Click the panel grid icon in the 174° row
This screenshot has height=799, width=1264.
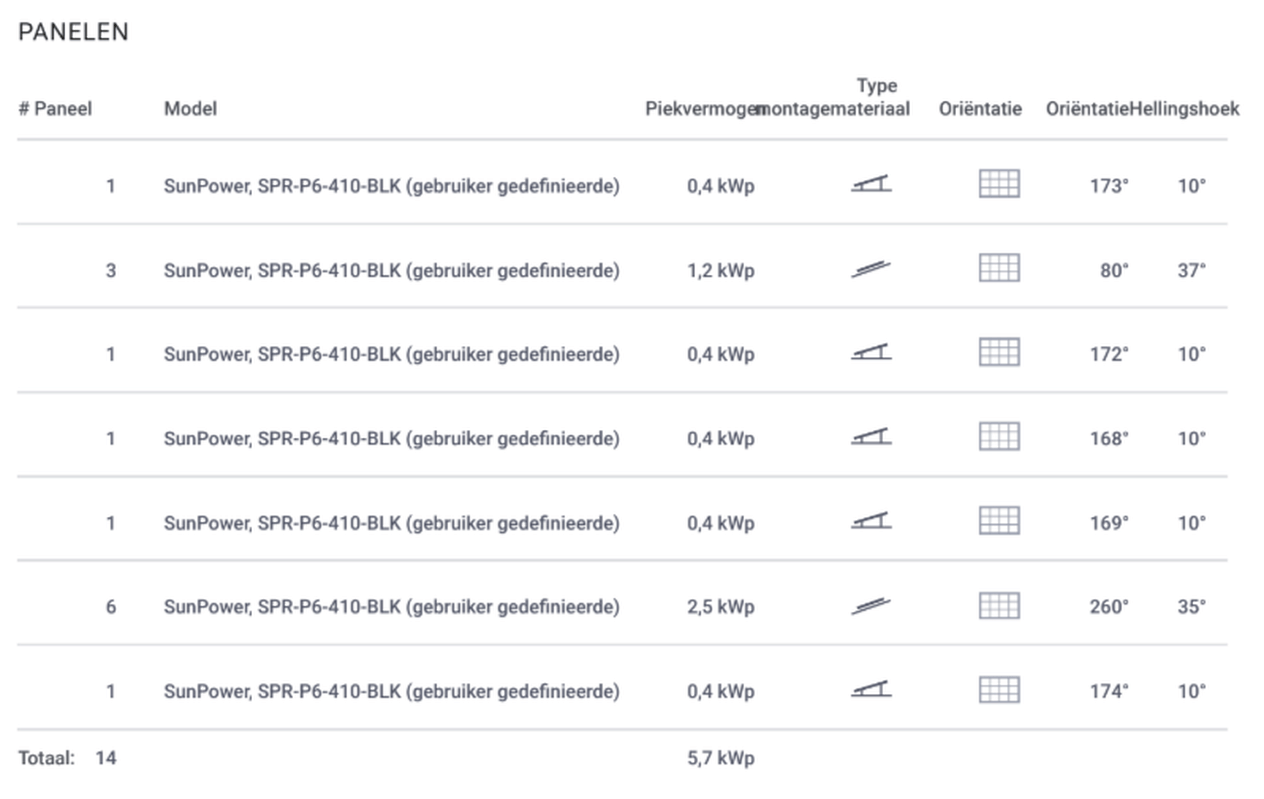point(999,690)
